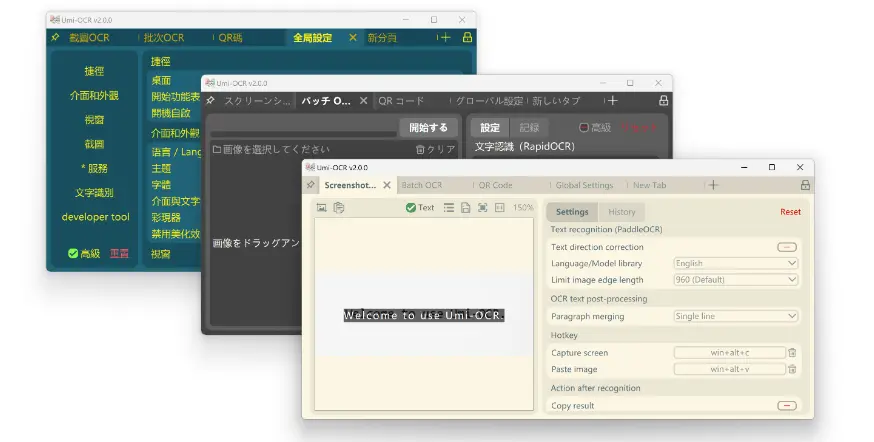The width and height of the screenshot is (874, 442).
Task: Click the 開始する button
Action: tap(428, 128)
